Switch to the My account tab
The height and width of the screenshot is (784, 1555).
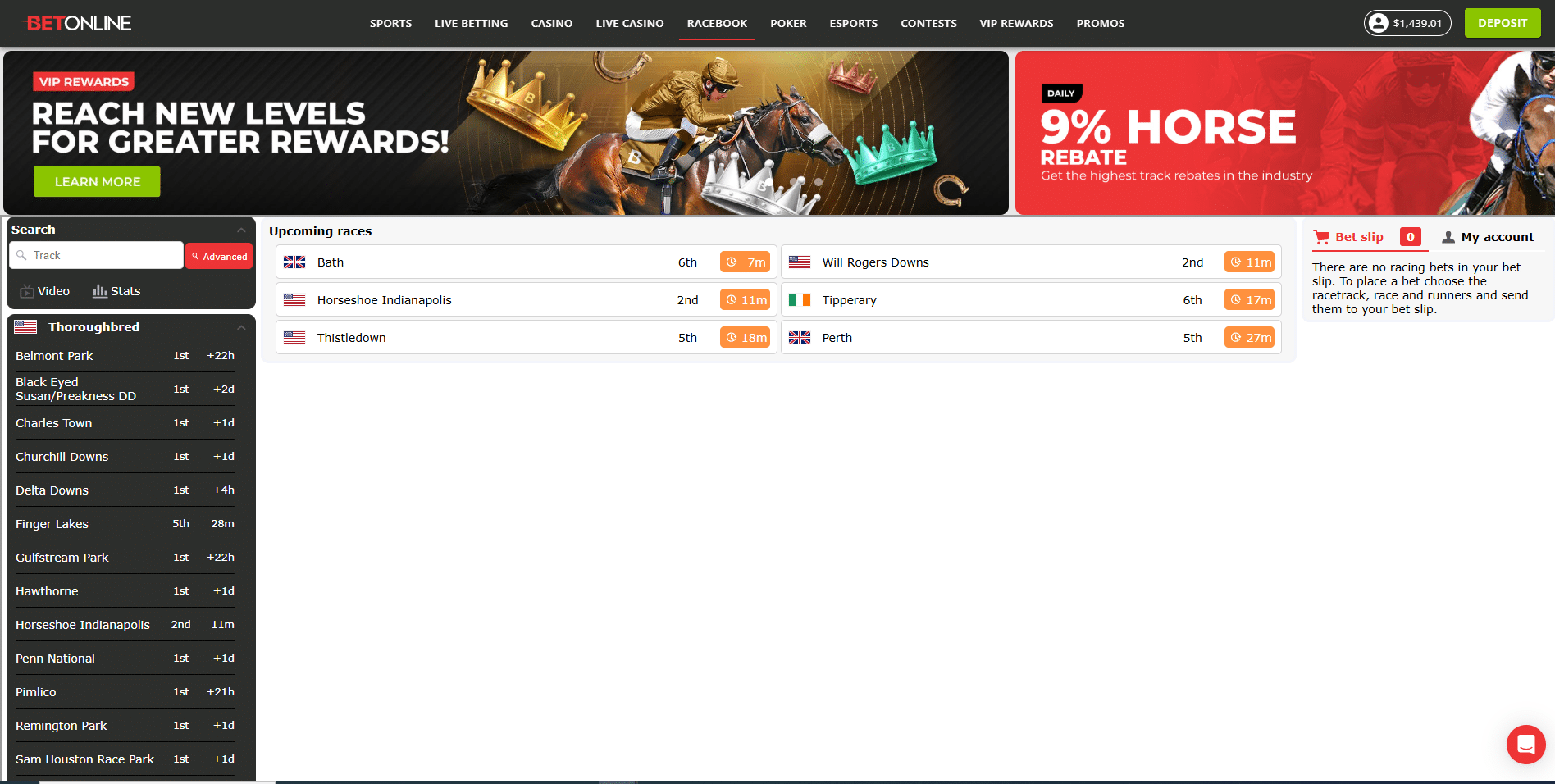[x=1488, y=237]
